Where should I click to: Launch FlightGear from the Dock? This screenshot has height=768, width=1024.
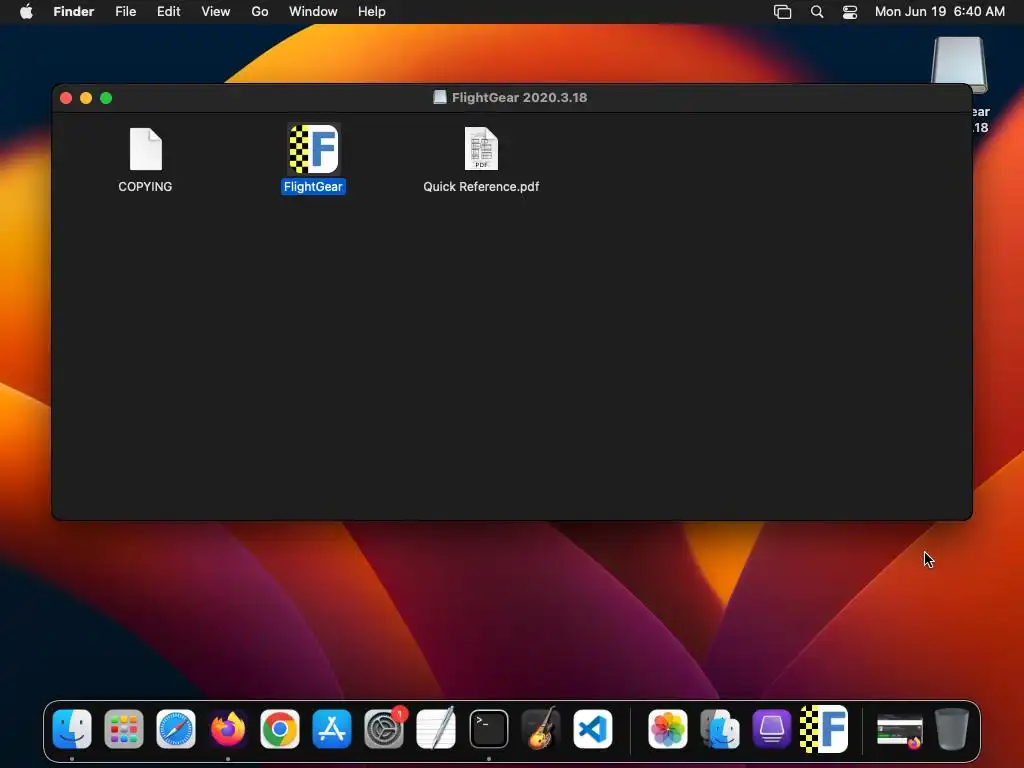pyautogui.click(x=824, y=729)
